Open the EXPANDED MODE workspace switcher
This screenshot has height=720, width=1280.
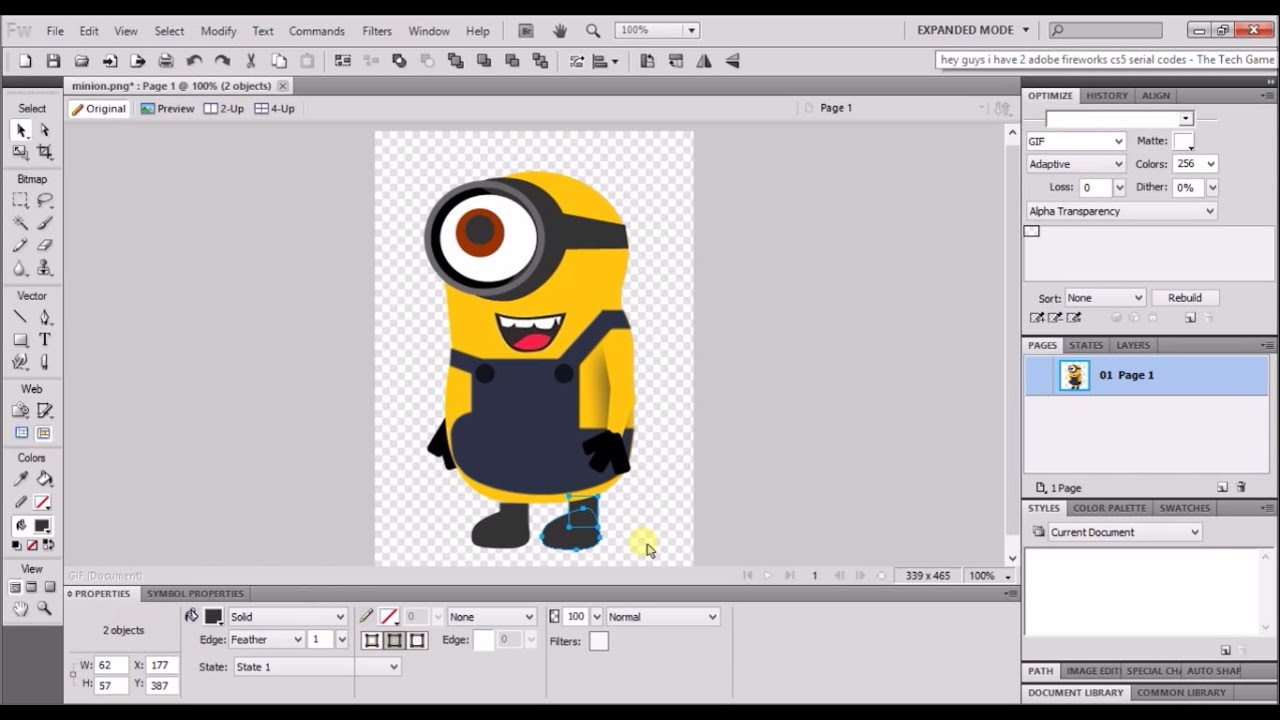973,30
